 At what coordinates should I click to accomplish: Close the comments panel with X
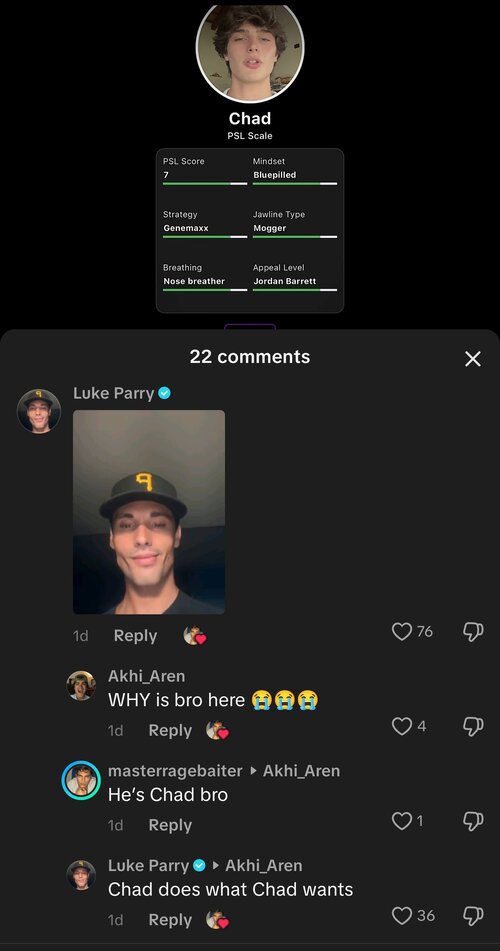coord(473,359)
